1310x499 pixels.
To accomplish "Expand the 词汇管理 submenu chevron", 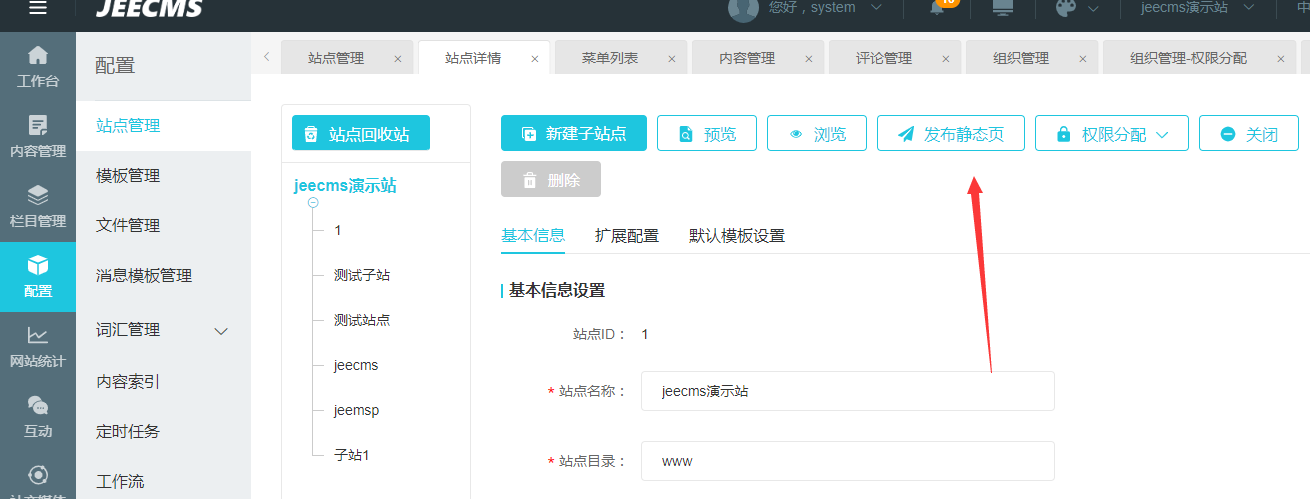I will coord(222,331).
